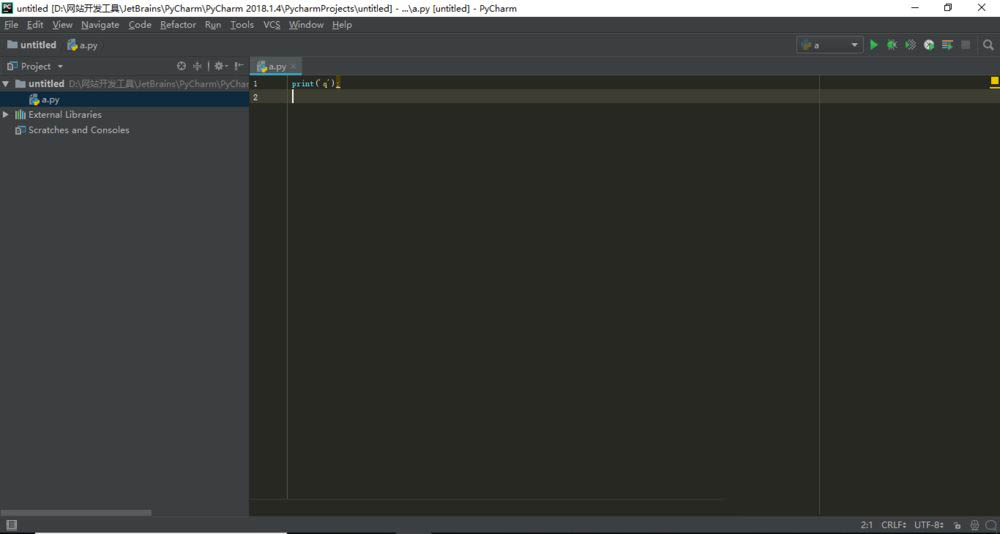
Task: Open the Project panel gear settings
Action: 219,66
